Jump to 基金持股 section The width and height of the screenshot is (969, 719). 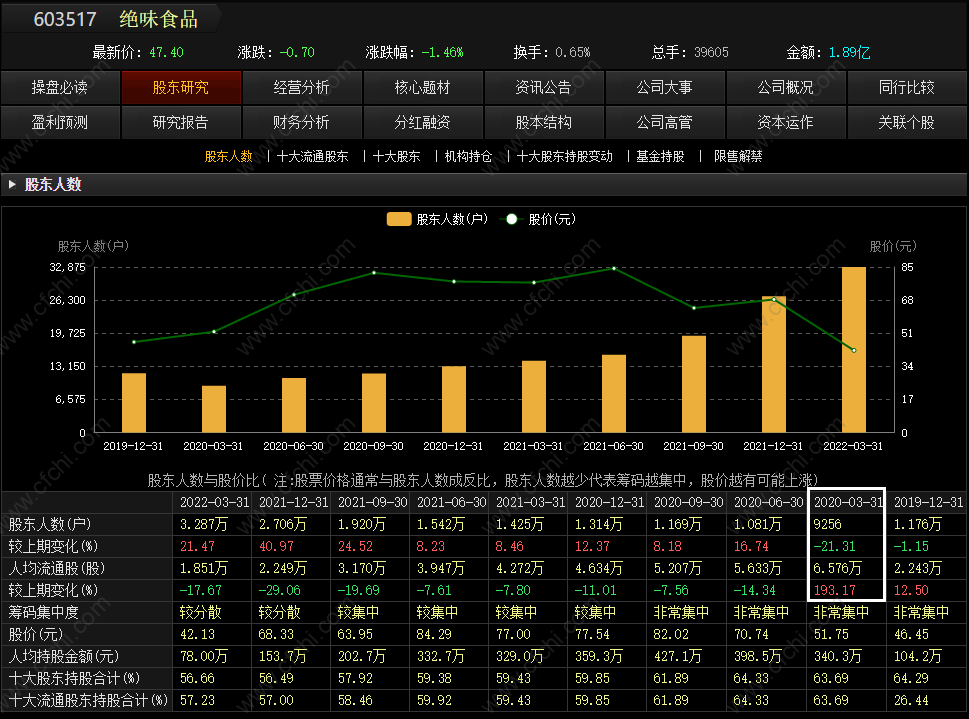coord(661,156)
